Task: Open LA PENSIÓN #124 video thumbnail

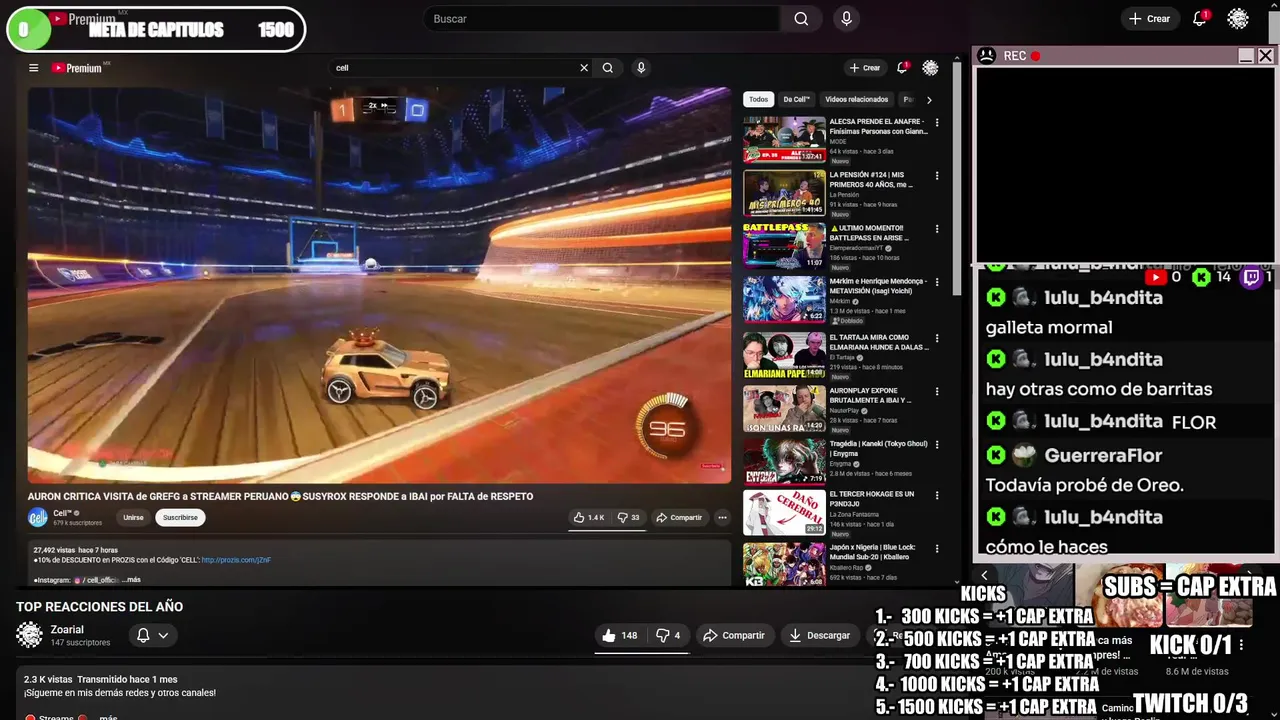Action: [784, 194]
